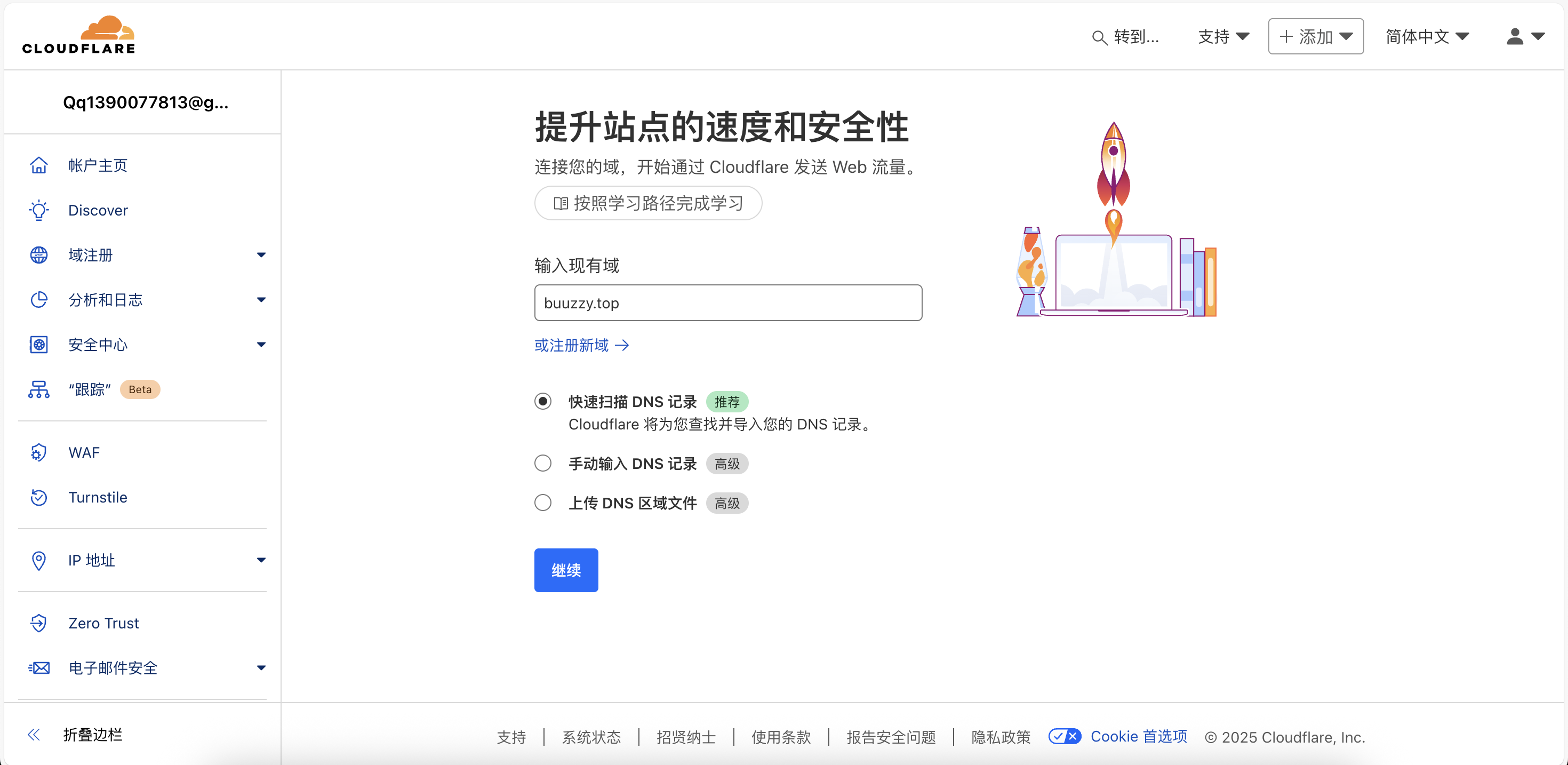Click the 安全中心 shield icon
The width and height of the screenshot is (1568, 765).
(x=39, y=345)
